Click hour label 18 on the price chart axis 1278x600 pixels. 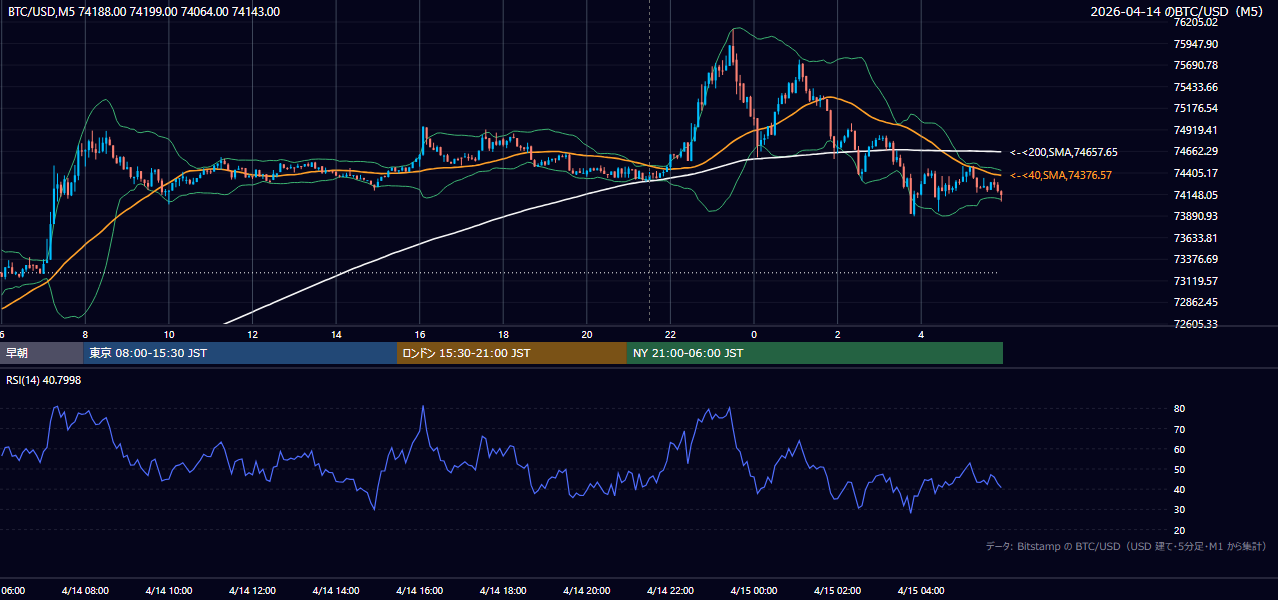pos(503,334)
